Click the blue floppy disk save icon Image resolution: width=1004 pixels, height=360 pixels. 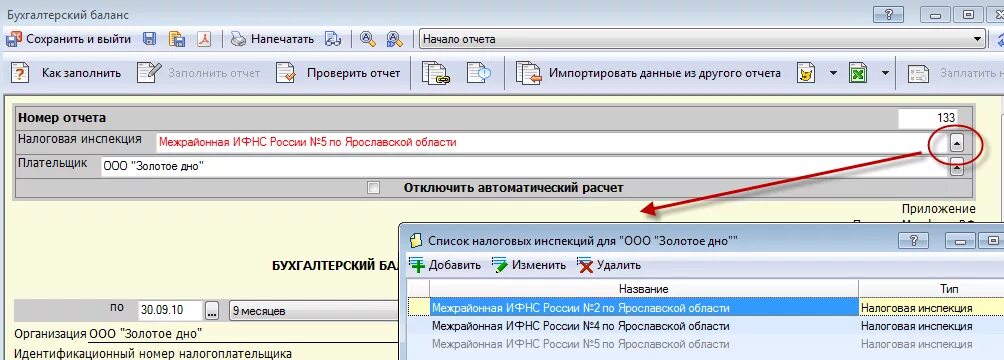tap(150, 39)
